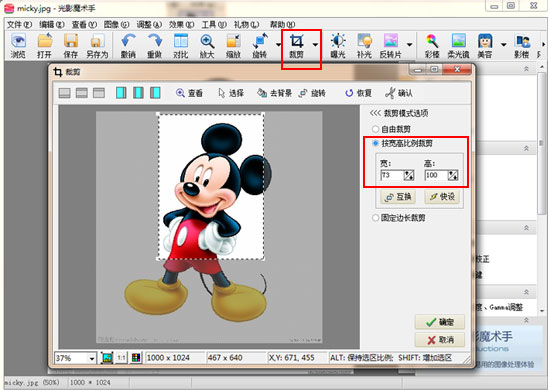Open the 影楼 studio effect
Viewport: 548px width, 390px height.
coord(522,46)
